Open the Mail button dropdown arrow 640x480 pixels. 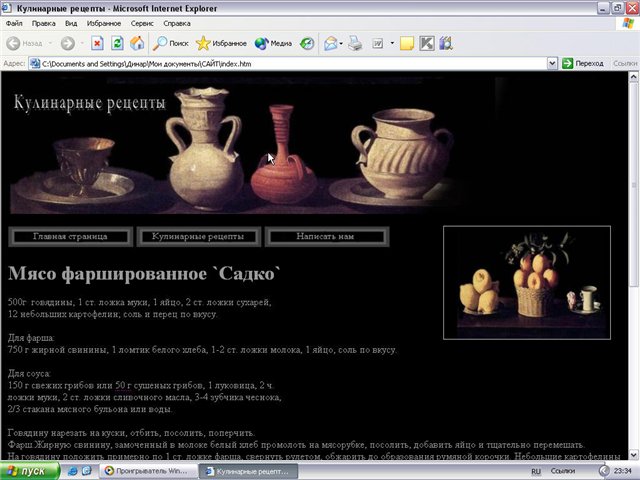click(x=342, y=44)
